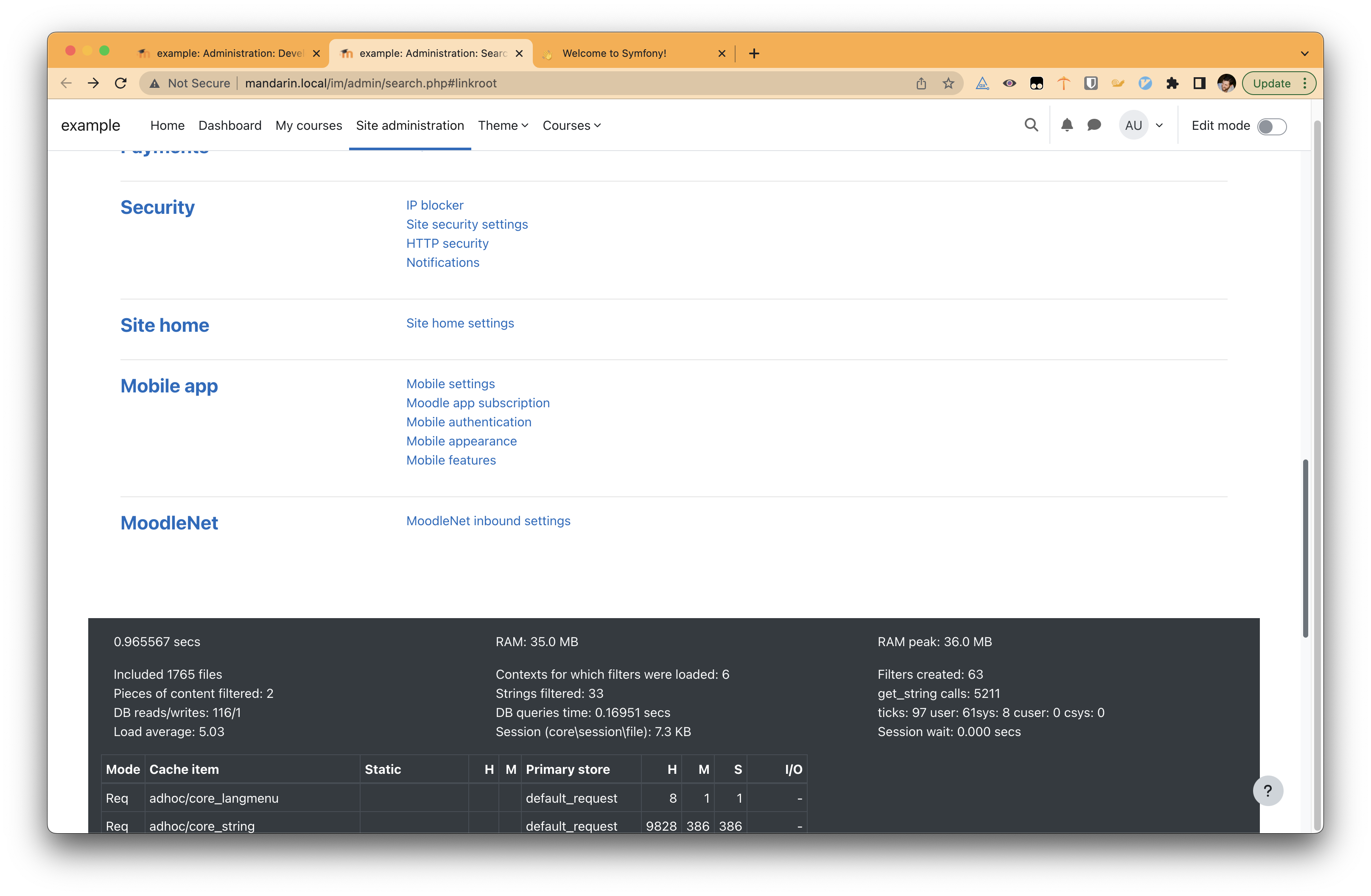1371x896 pixels.
Task: Open Site security settings
Action: (x=467, y=224)
